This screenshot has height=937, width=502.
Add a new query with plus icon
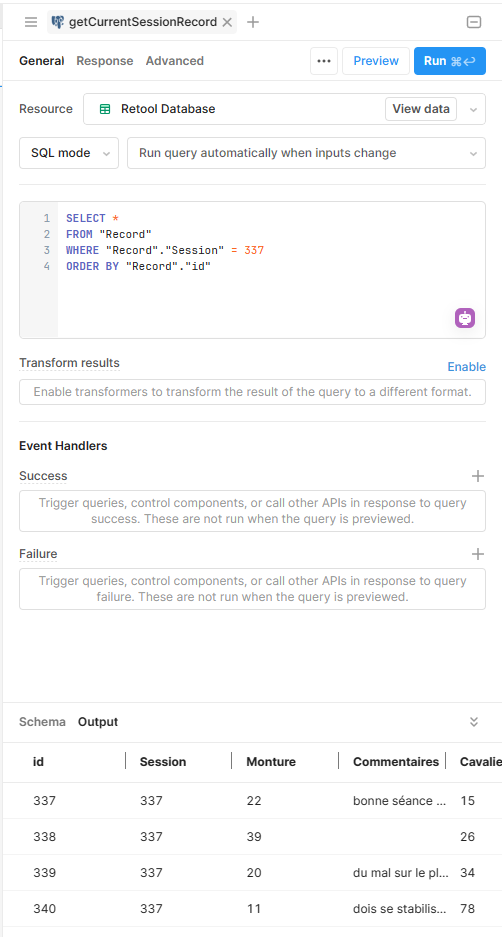point(253,22)
